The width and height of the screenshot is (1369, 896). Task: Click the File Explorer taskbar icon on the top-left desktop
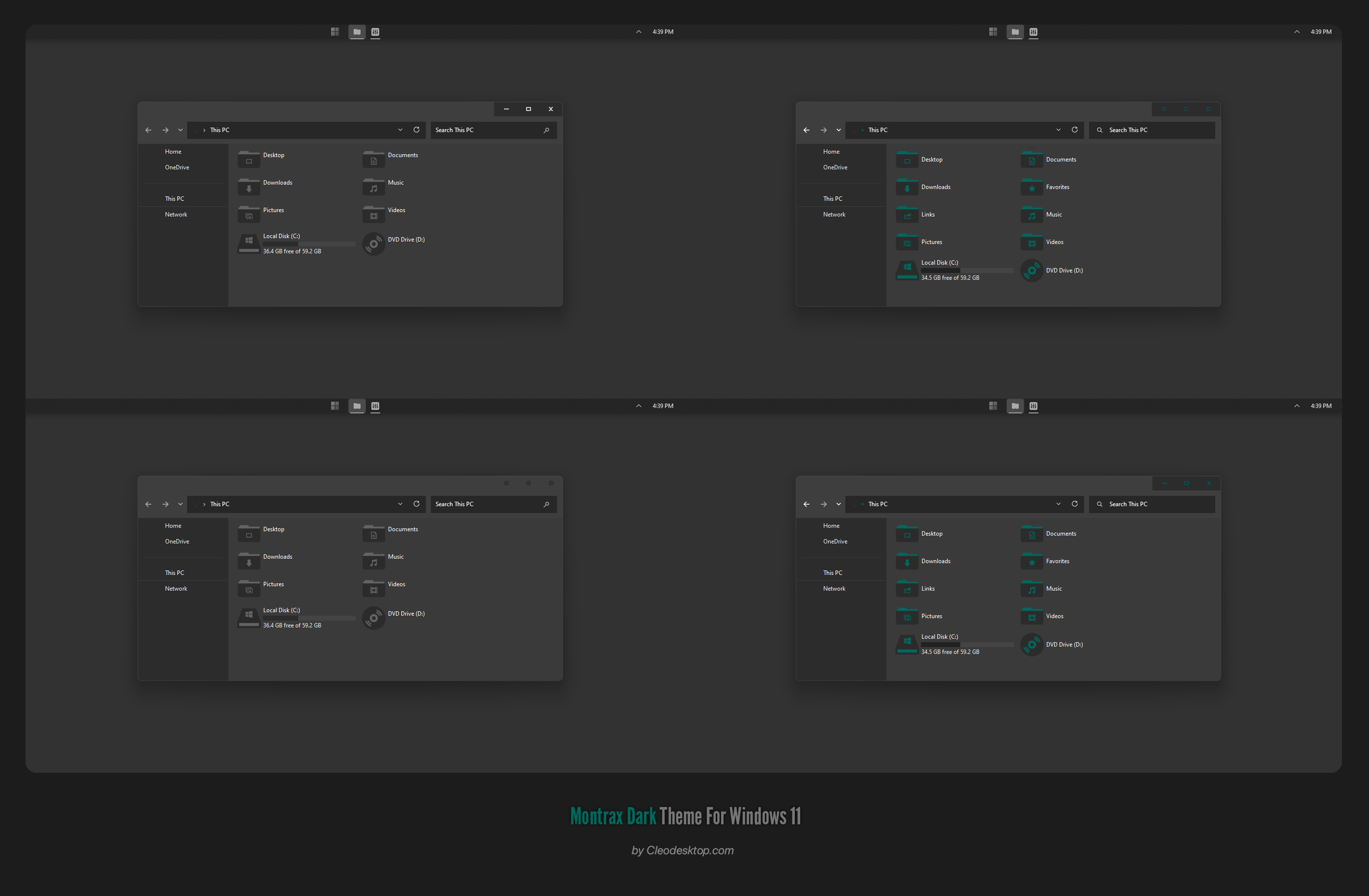[x=357, y=31]
